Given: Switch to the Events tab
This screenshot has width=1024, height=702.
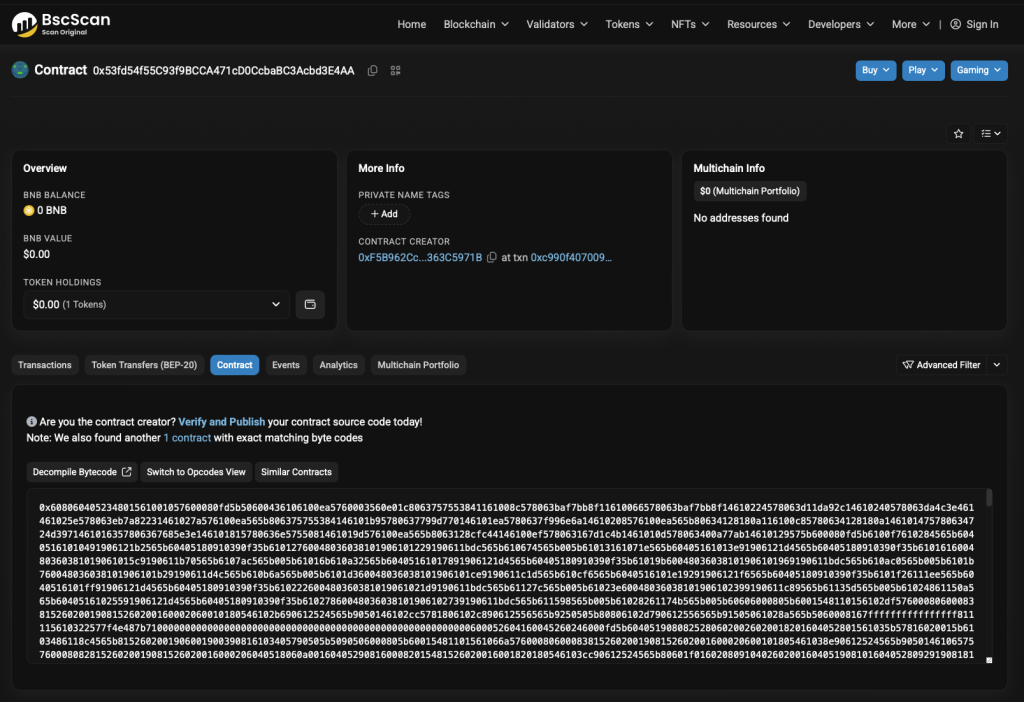Looking at the screenshot, I should pyautogui.click(x=285, y=365).
